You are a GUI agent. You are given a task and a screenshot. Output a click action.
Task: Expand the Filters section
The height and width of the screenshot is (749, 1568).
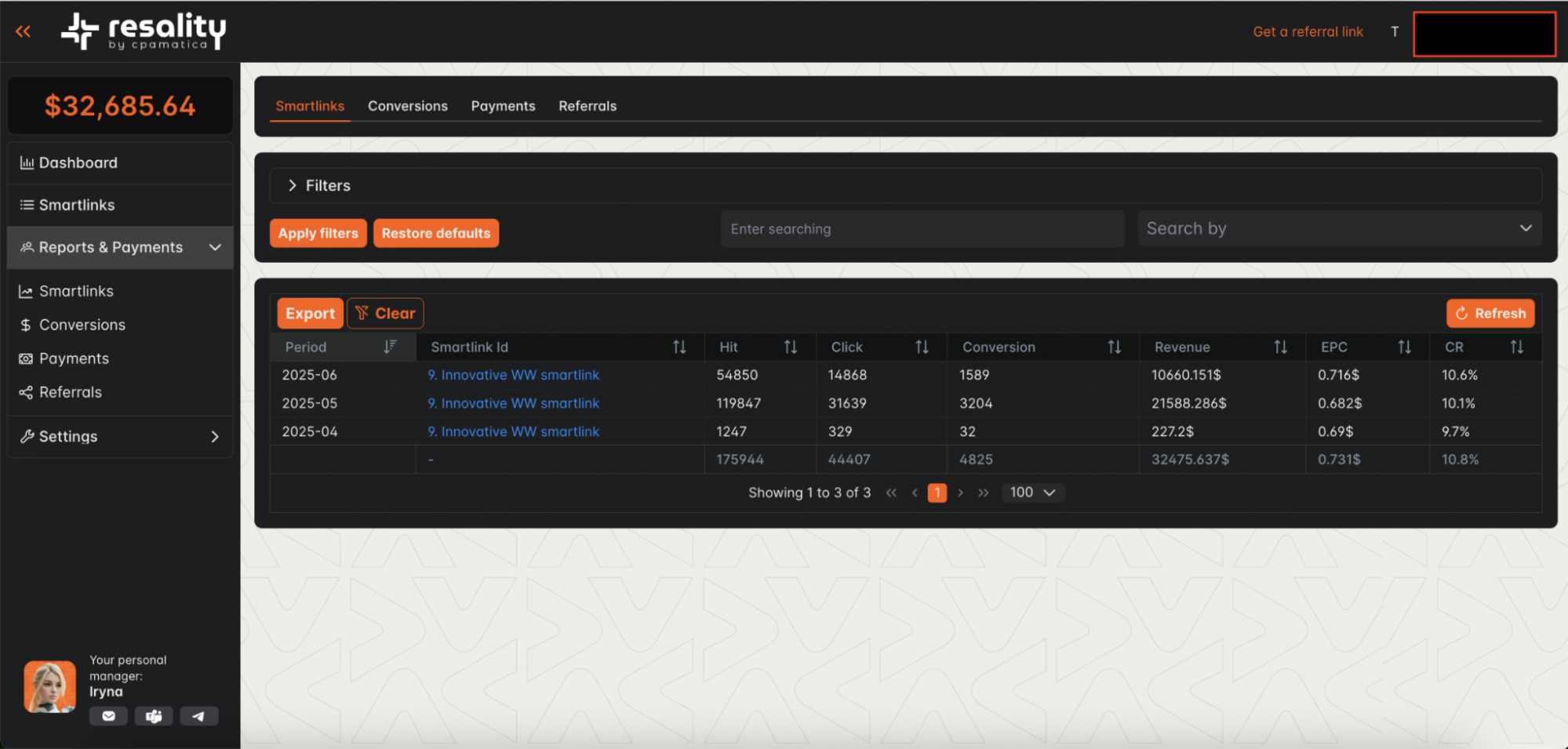coord(293,186)
